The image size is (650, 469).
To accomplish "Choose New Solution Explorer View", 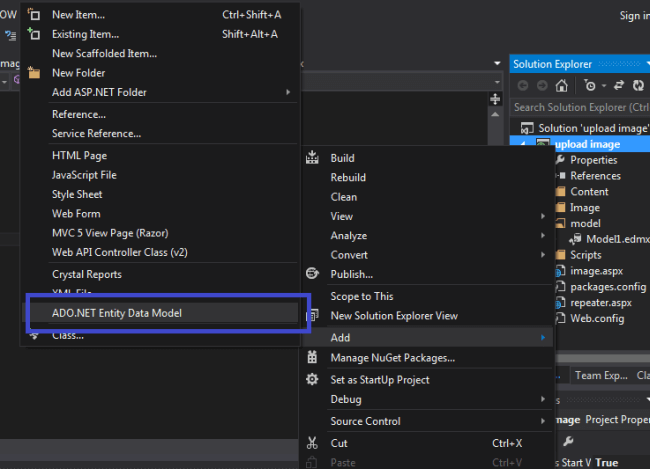I will click(394, 316).
